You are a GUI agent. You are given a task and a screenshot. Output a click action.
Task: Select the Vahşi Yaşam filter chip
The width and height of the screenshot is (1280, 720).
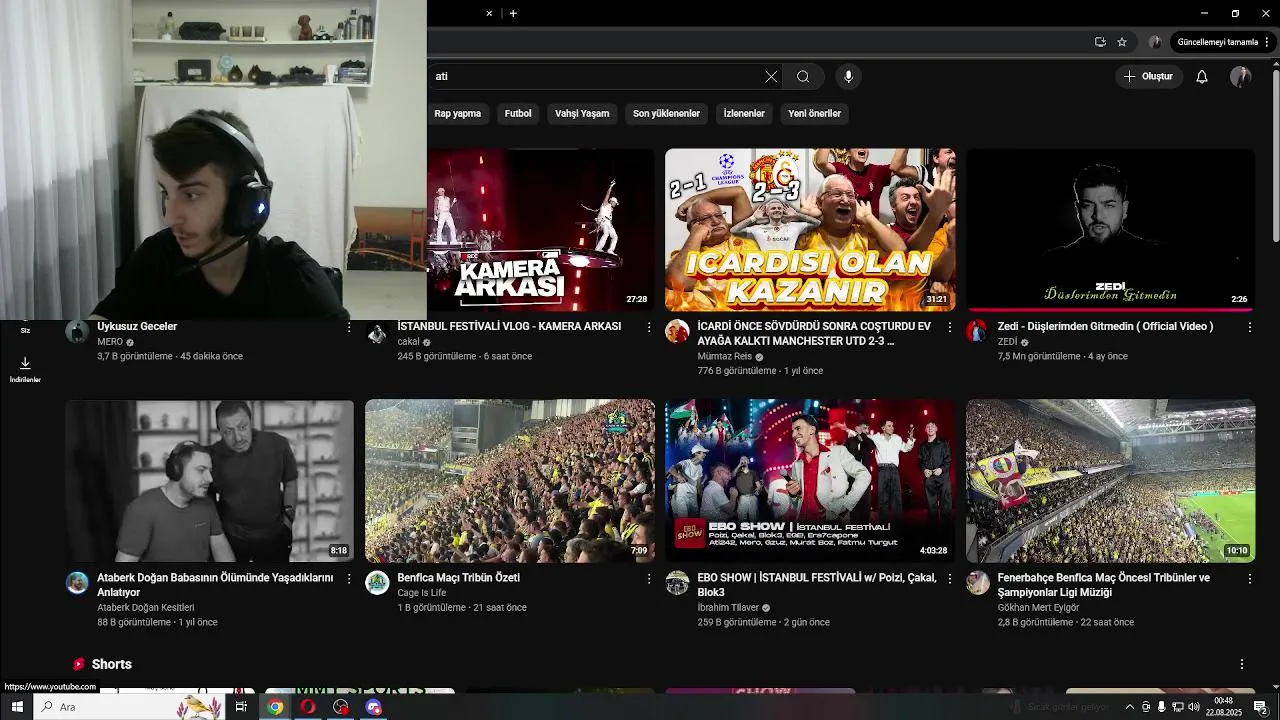[x=582, y=113]
